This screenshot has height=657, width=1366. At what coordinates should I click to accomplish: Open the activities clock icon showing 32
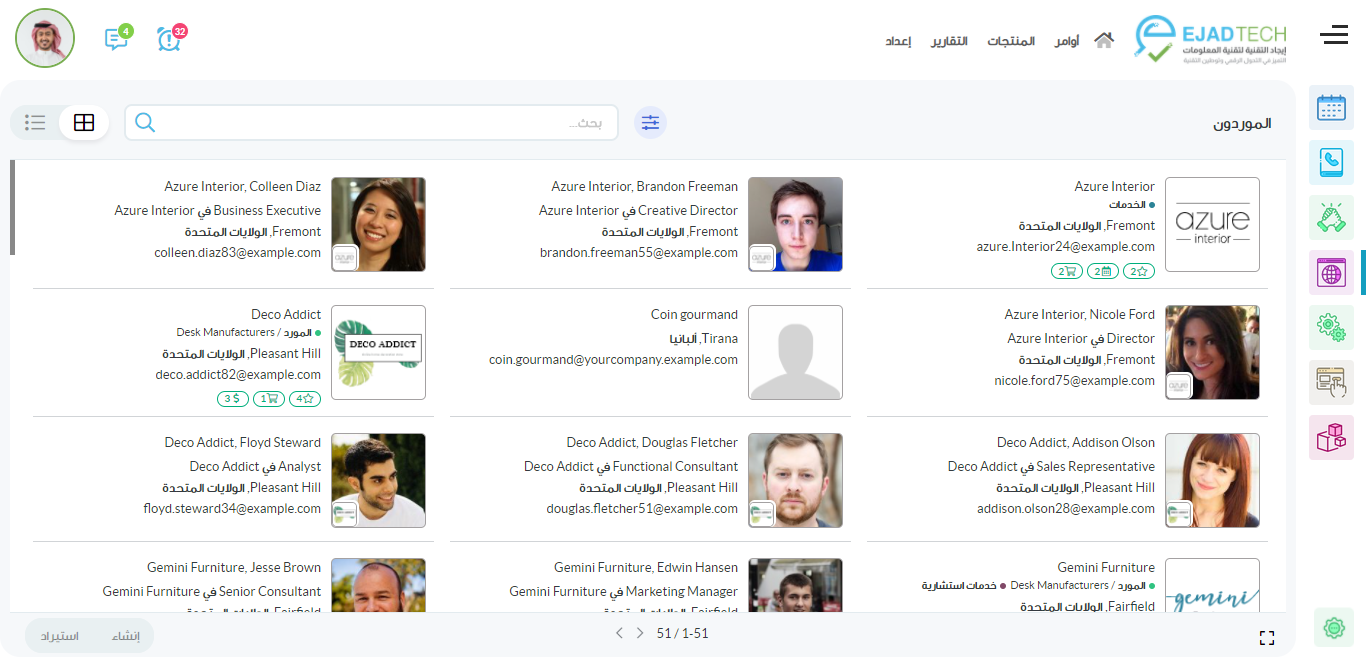click(x=170, y=39)
